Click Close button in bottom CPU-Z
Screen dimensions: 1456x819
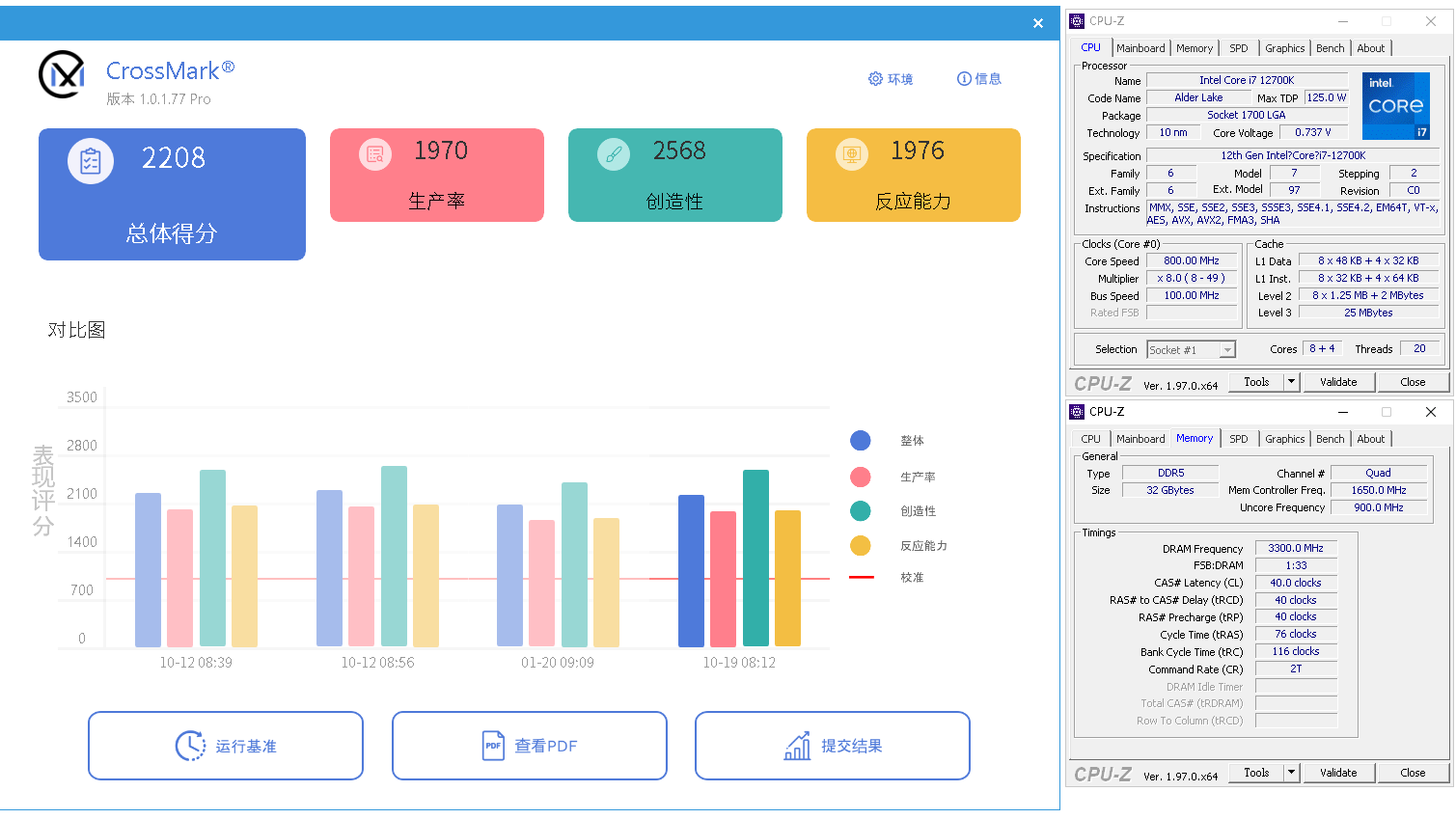(x=1413, y=773)
